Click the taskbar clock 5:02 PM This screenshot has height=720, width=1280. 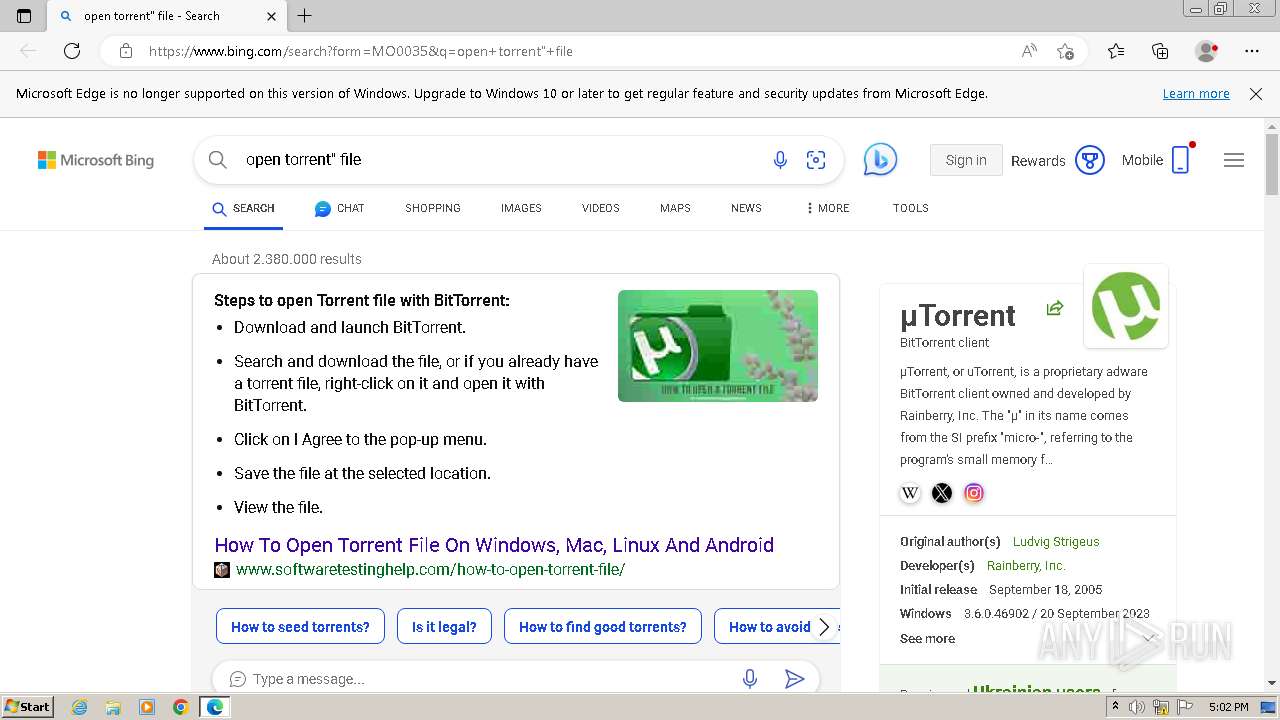[1228, 707]
